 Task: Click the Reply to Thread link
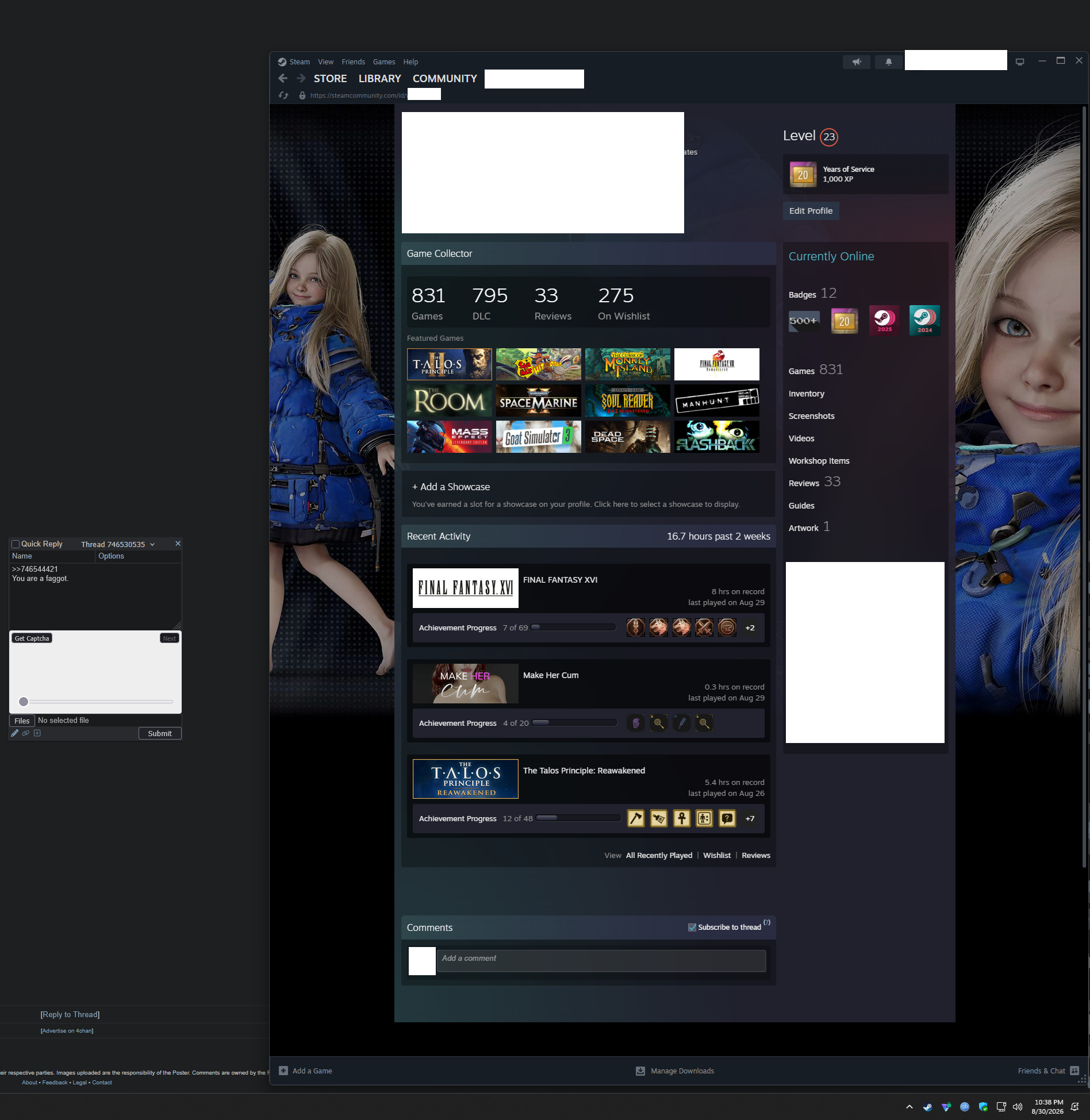pyautogui.click(x=70, y=1014)
